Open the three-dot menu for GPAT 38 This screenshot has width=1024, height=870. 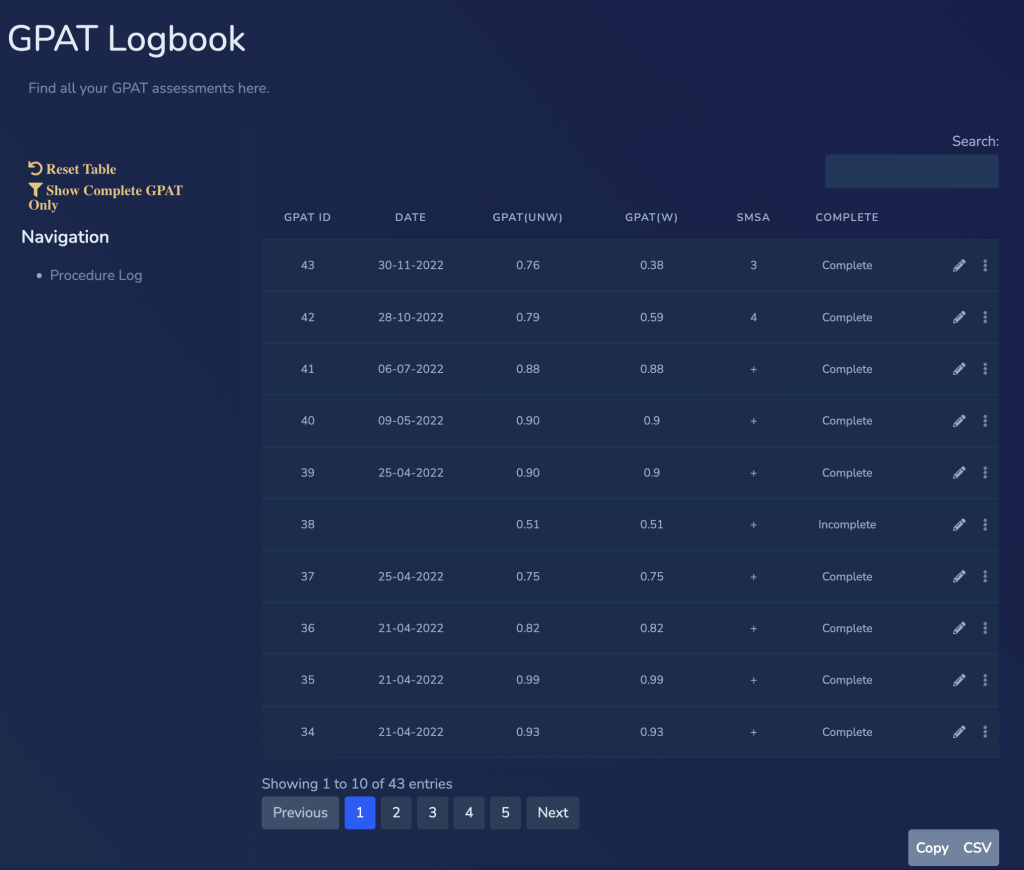[x=985, y=524]
